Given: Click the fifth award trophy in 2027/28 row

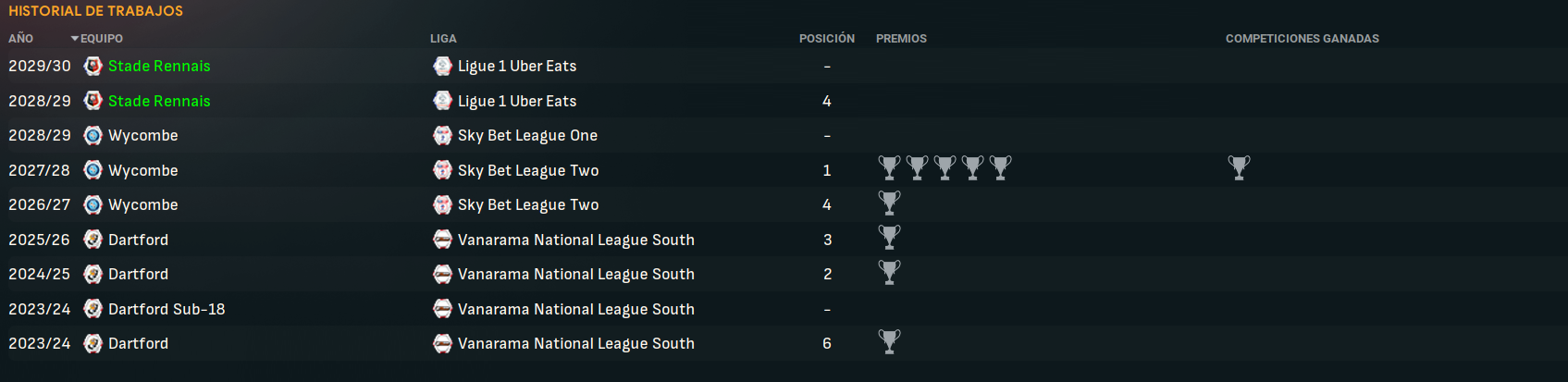Looking at the screenshot, I should [1000, 167].
